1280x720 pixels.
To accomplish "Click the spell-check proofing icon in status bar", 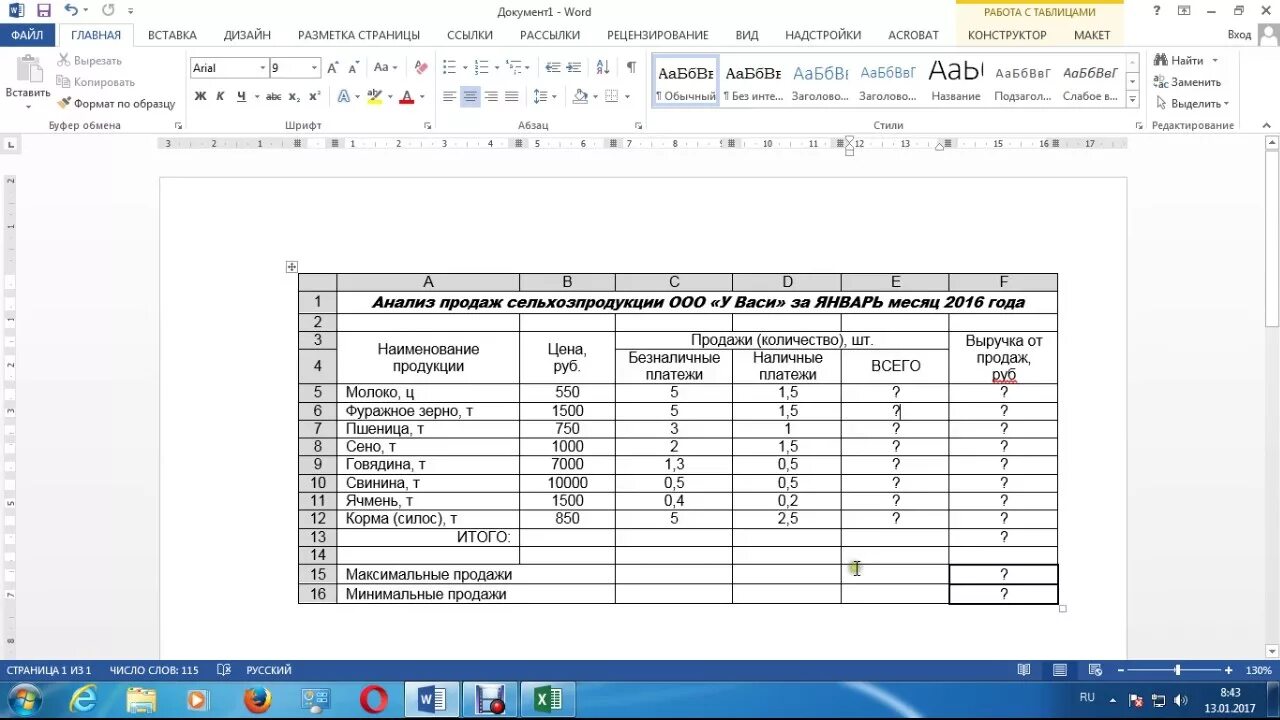I will click(224, 670).
